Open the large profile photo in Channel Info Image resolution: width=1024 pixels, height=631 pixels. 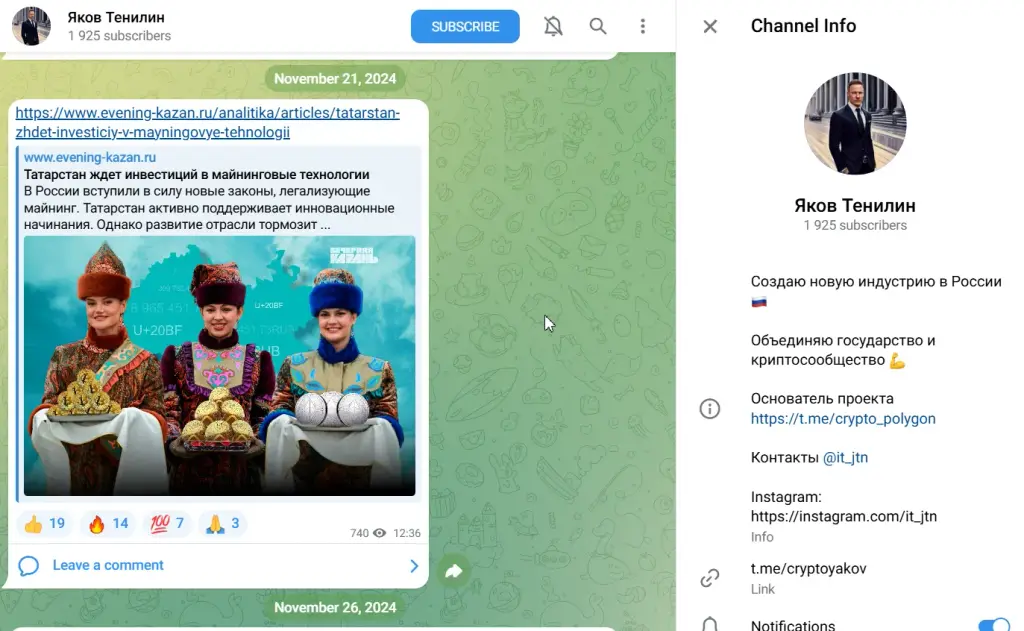point(855,123)
